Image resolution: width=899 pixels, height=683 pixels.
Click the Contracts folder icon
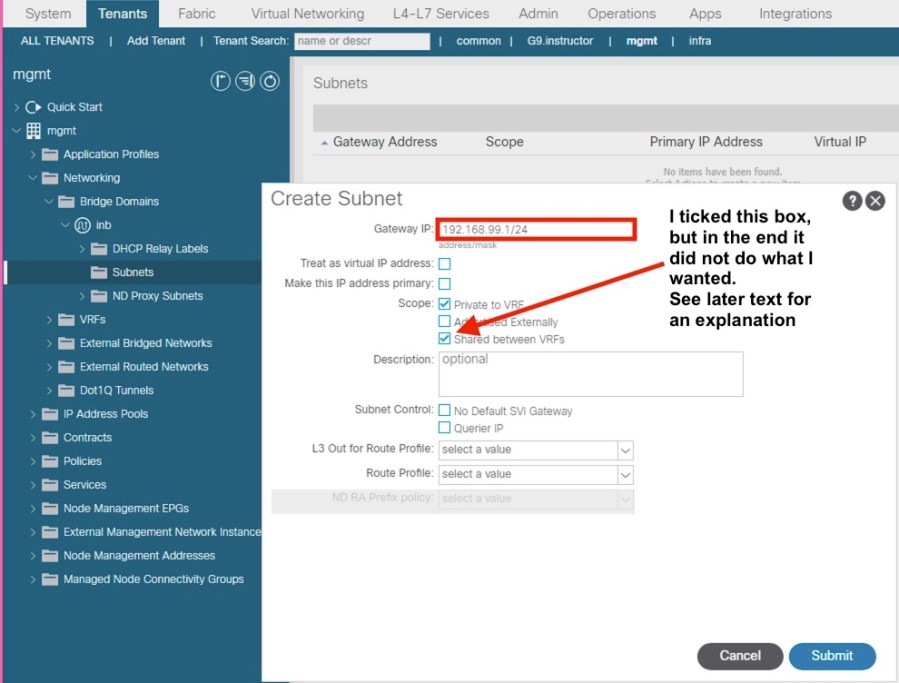[50, 438]
